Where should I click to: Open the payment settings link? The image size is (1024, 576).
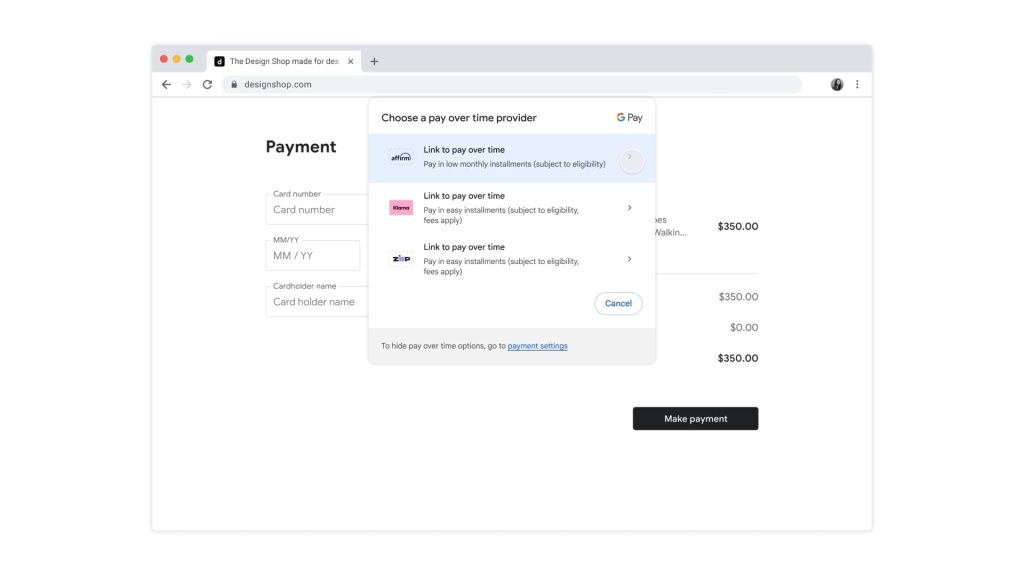pyautogui.click(x=537, y=346)
